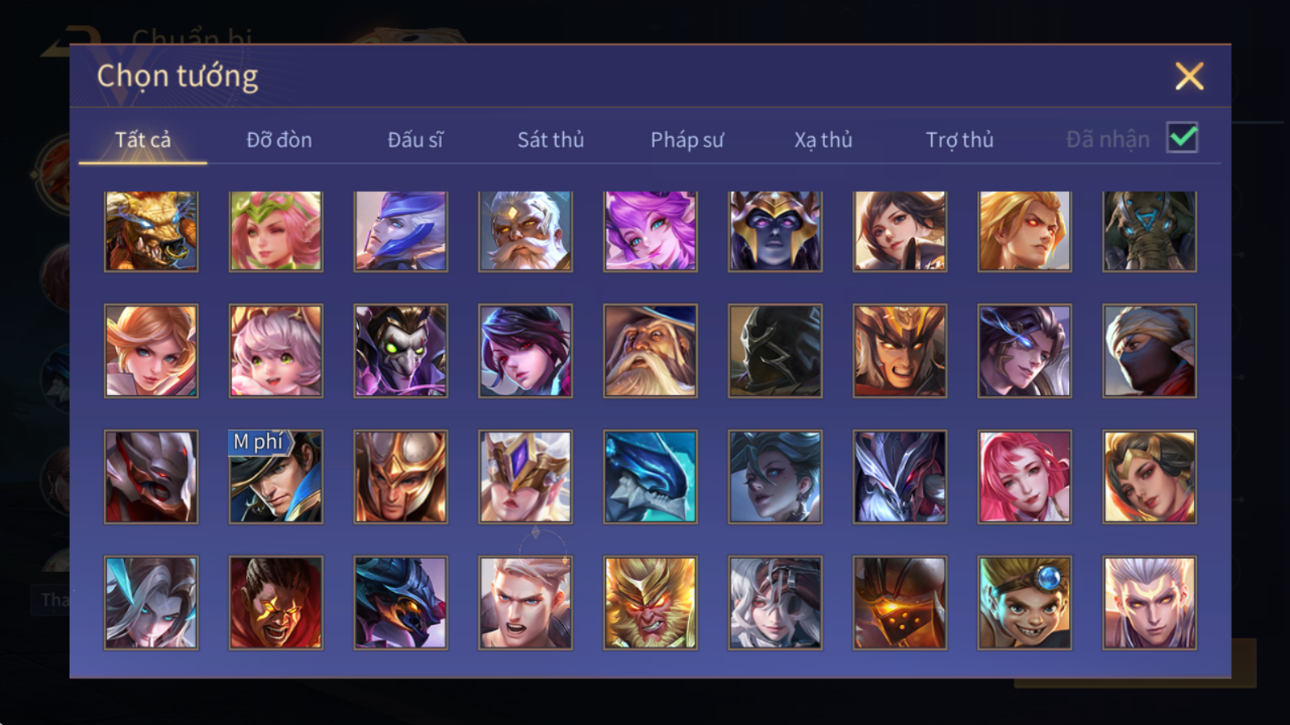
Task: Select the golden dragon beast hero portrait
Action: tap(151, 231)
